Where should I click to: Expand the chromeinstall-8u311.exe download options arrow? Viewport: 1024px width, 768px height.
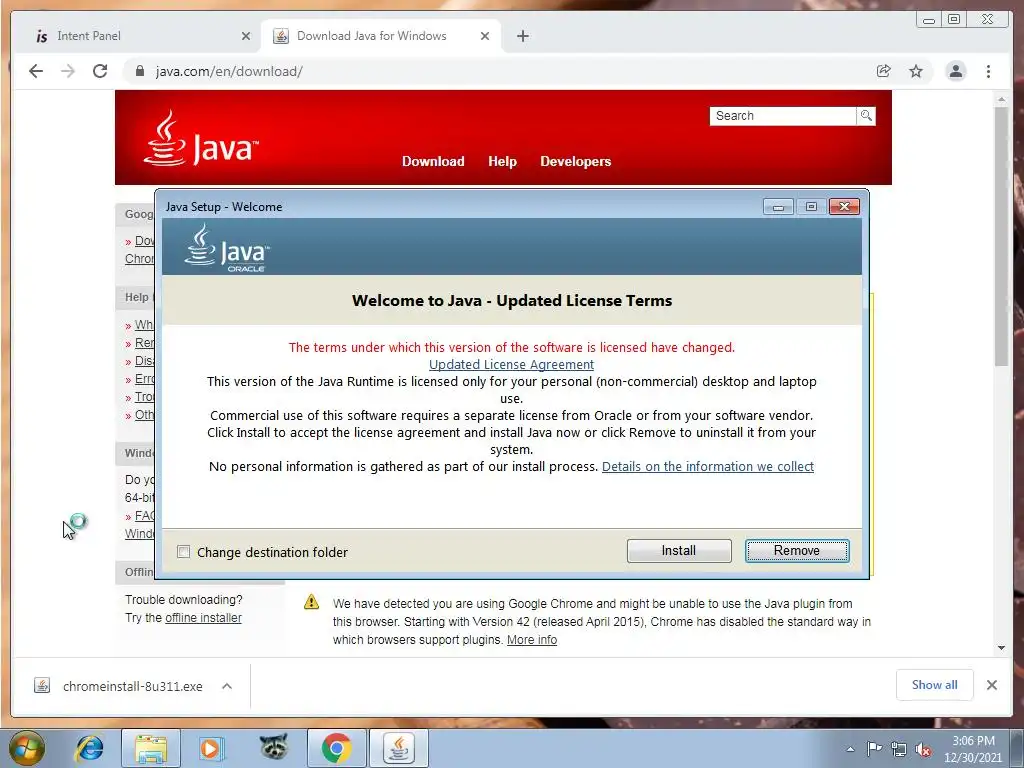227,686
